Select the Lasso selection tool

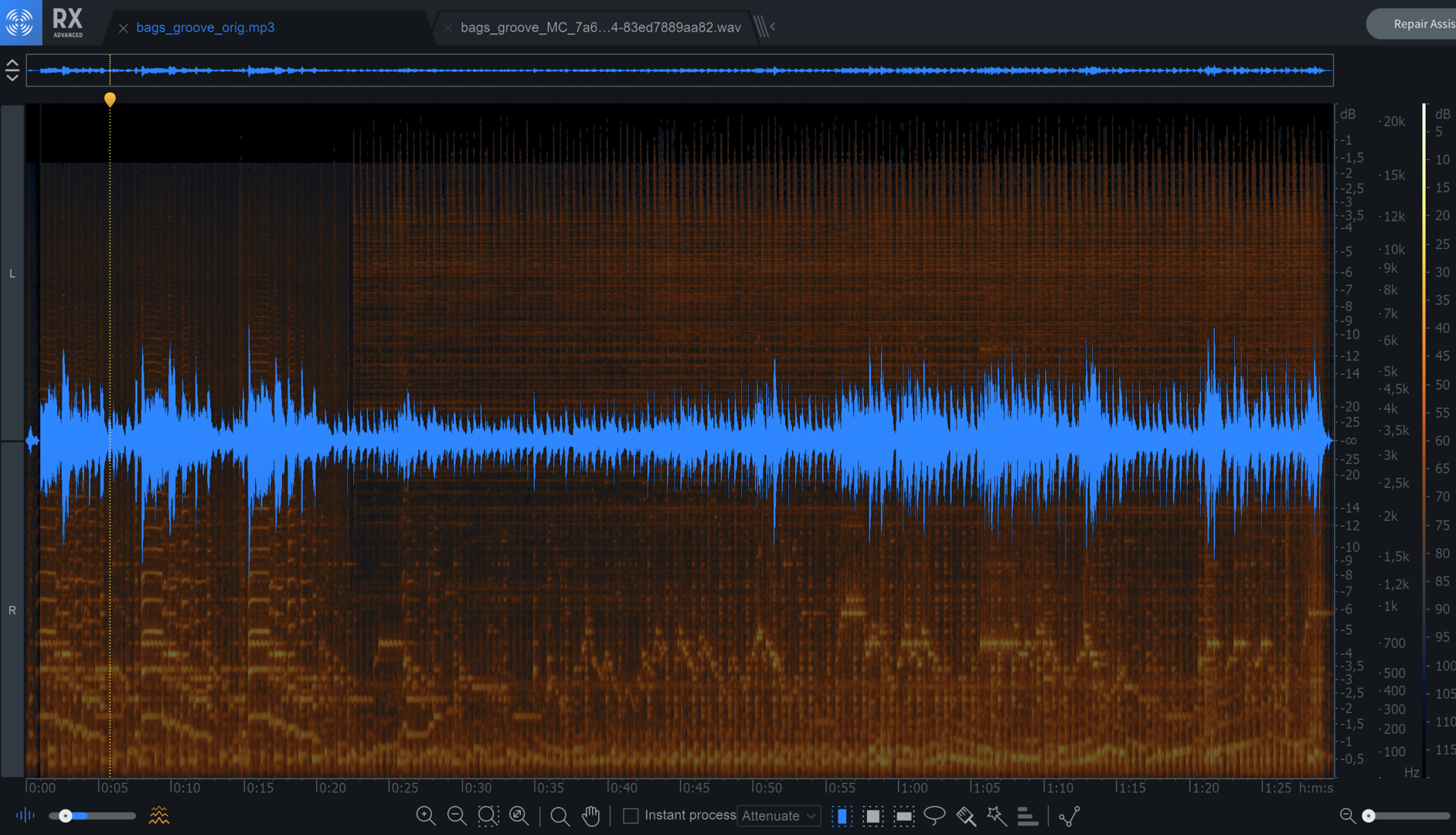pos(934,816)
